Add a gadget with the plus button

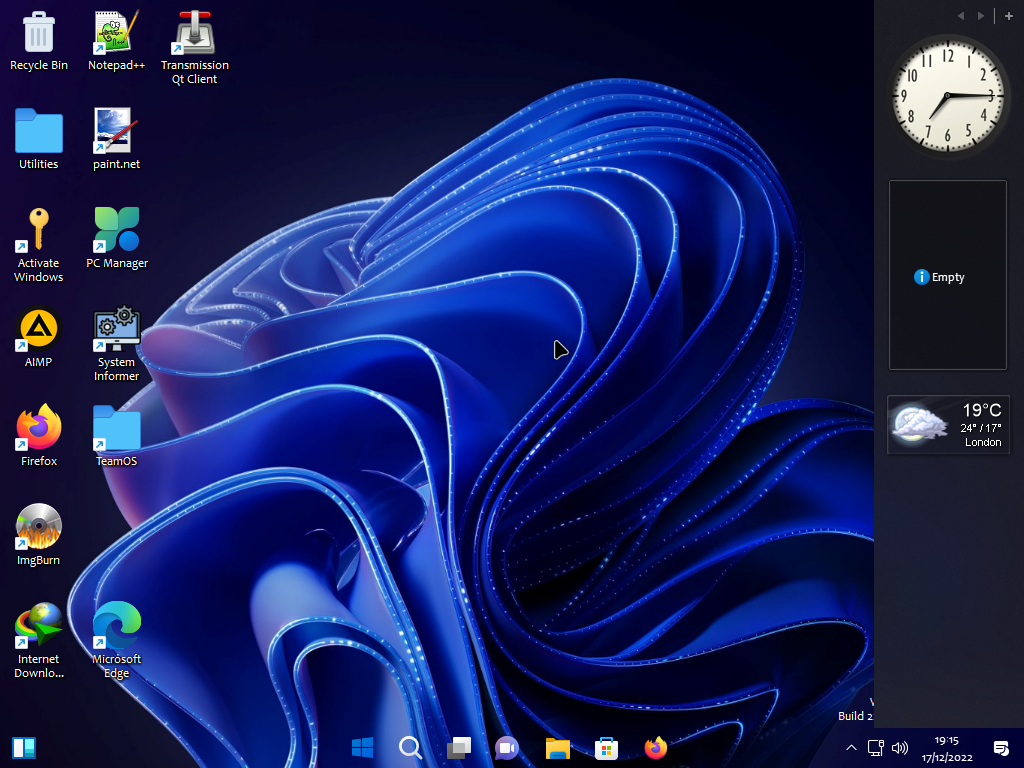coord(1009,16)
